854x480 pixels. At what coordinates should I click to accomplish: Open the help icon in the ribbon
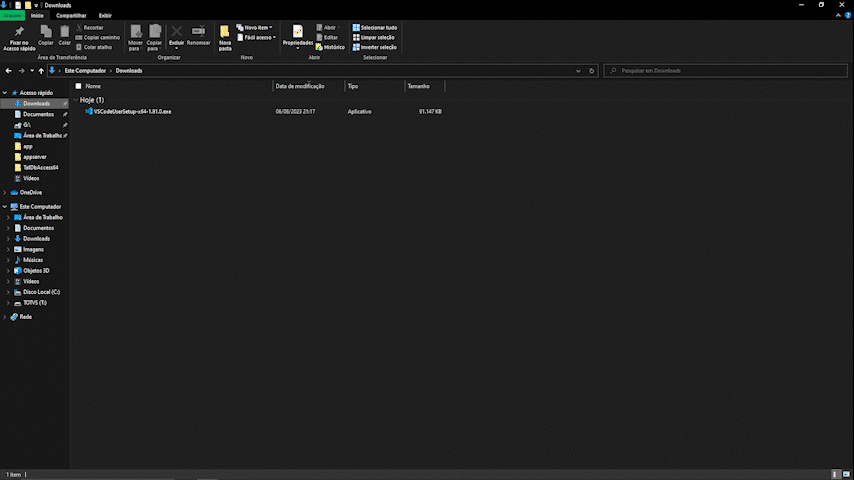[848, 16]
